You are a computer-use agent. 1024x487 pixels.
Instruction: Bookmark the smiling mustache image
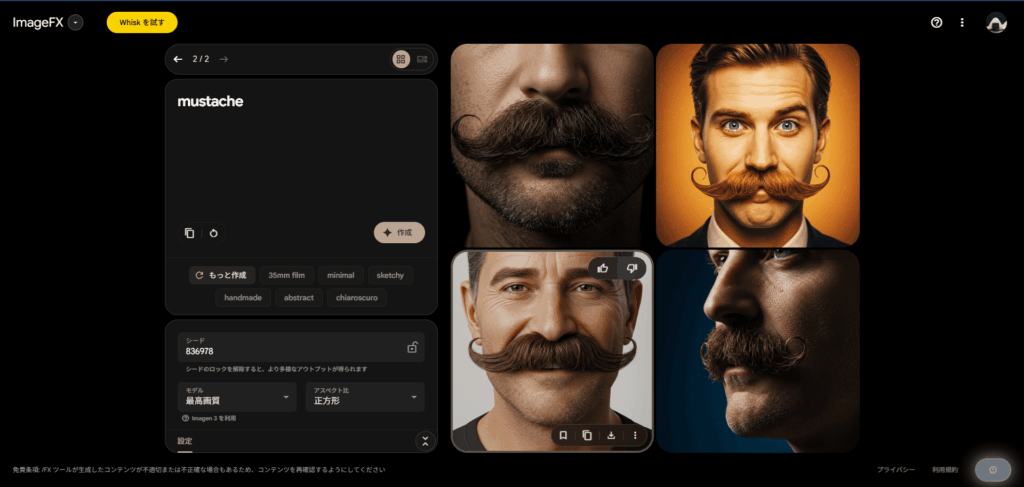tap(563, 435)
